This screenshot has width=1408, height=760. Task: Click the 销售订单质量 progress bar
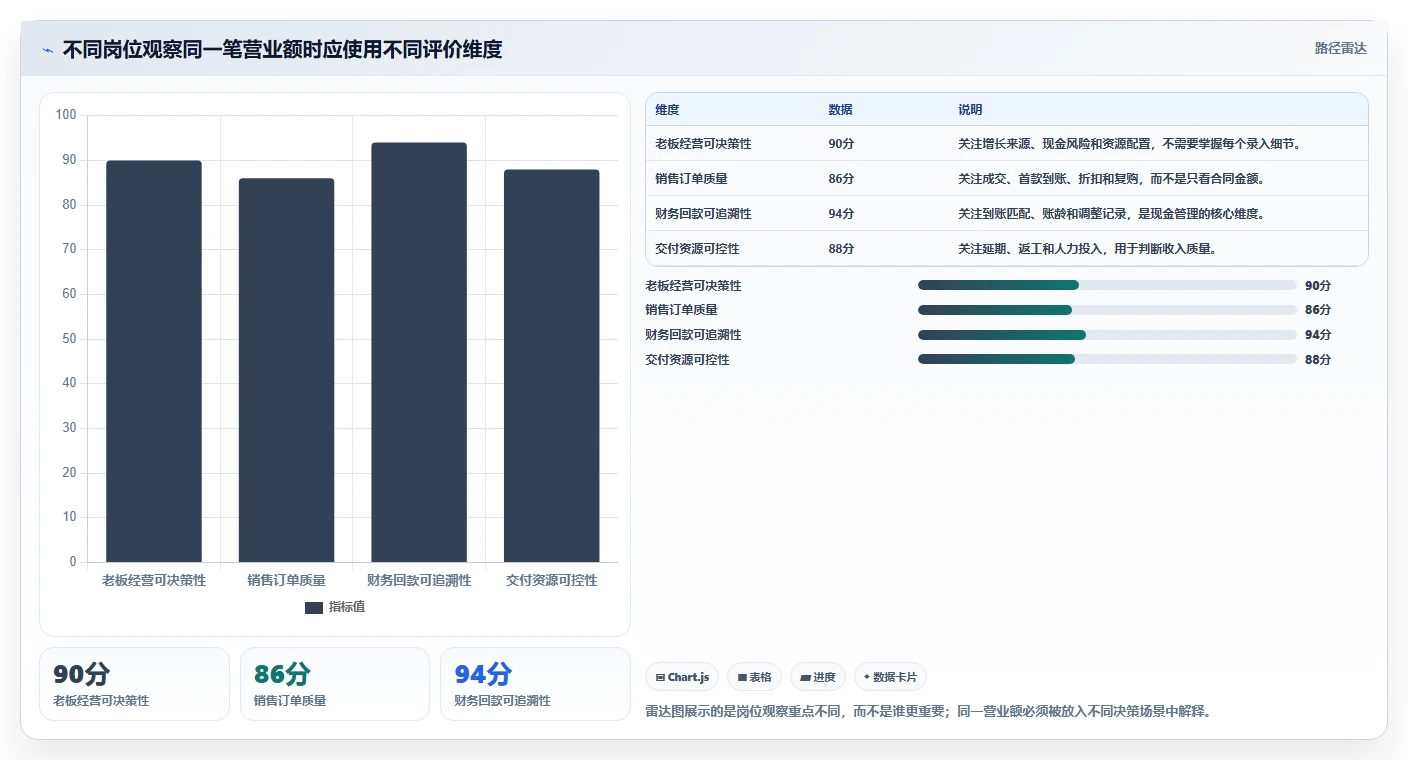(x=1107, y=310)
